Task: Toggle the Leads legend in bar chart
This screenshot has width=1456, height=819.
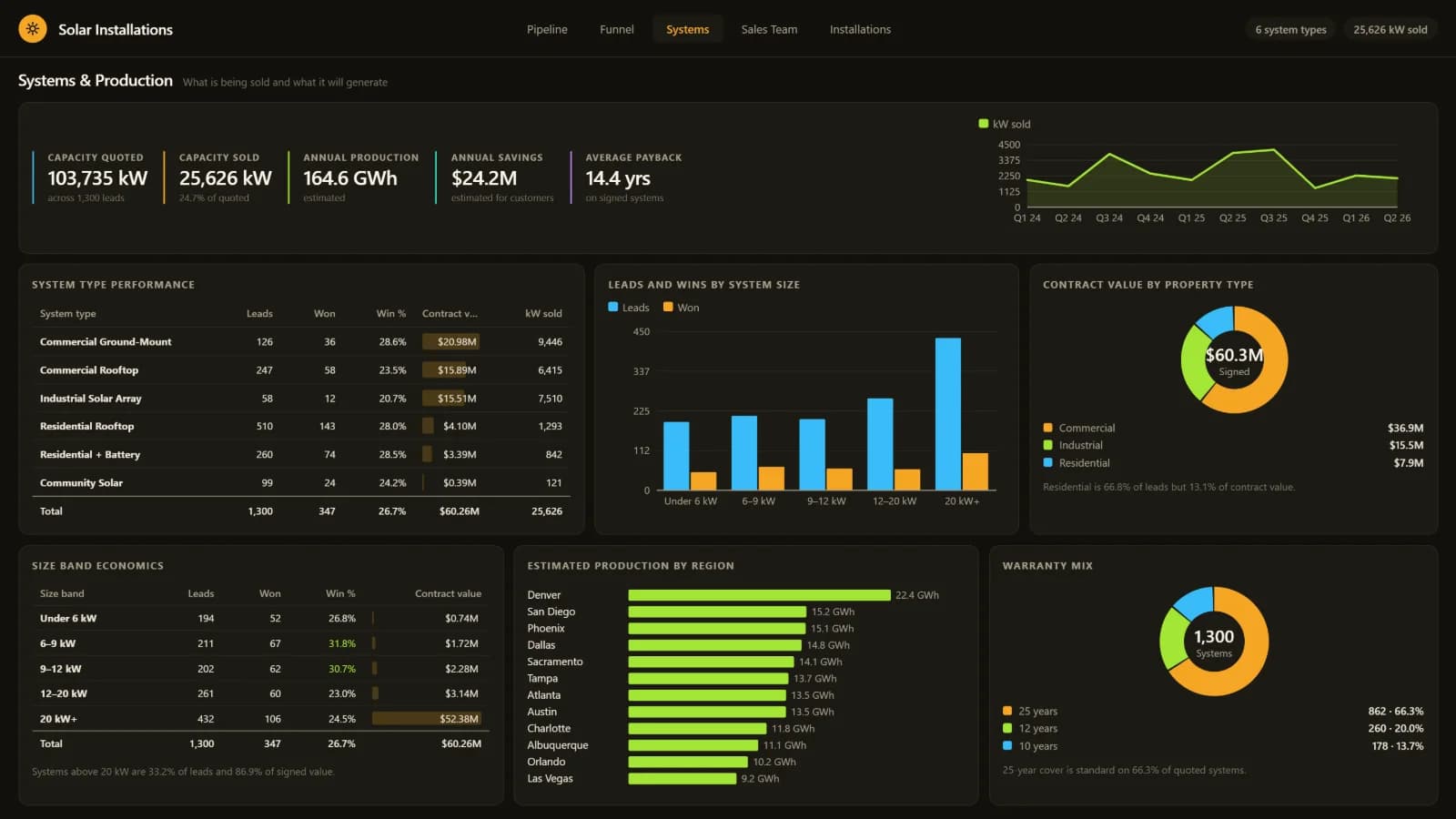Action: [x=629, y=308]
